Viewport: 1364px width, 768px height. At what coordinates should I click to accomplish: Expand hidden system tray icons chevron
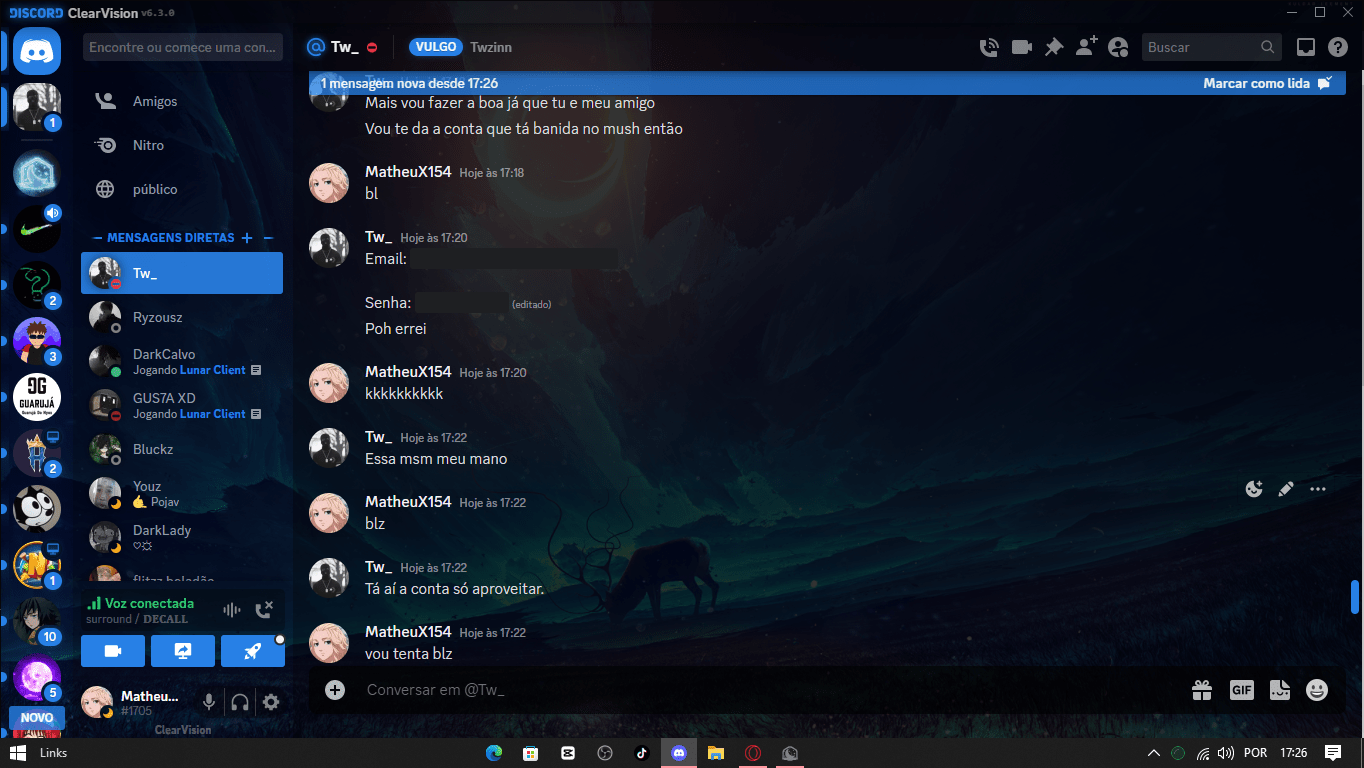(x=1154, y=752)
